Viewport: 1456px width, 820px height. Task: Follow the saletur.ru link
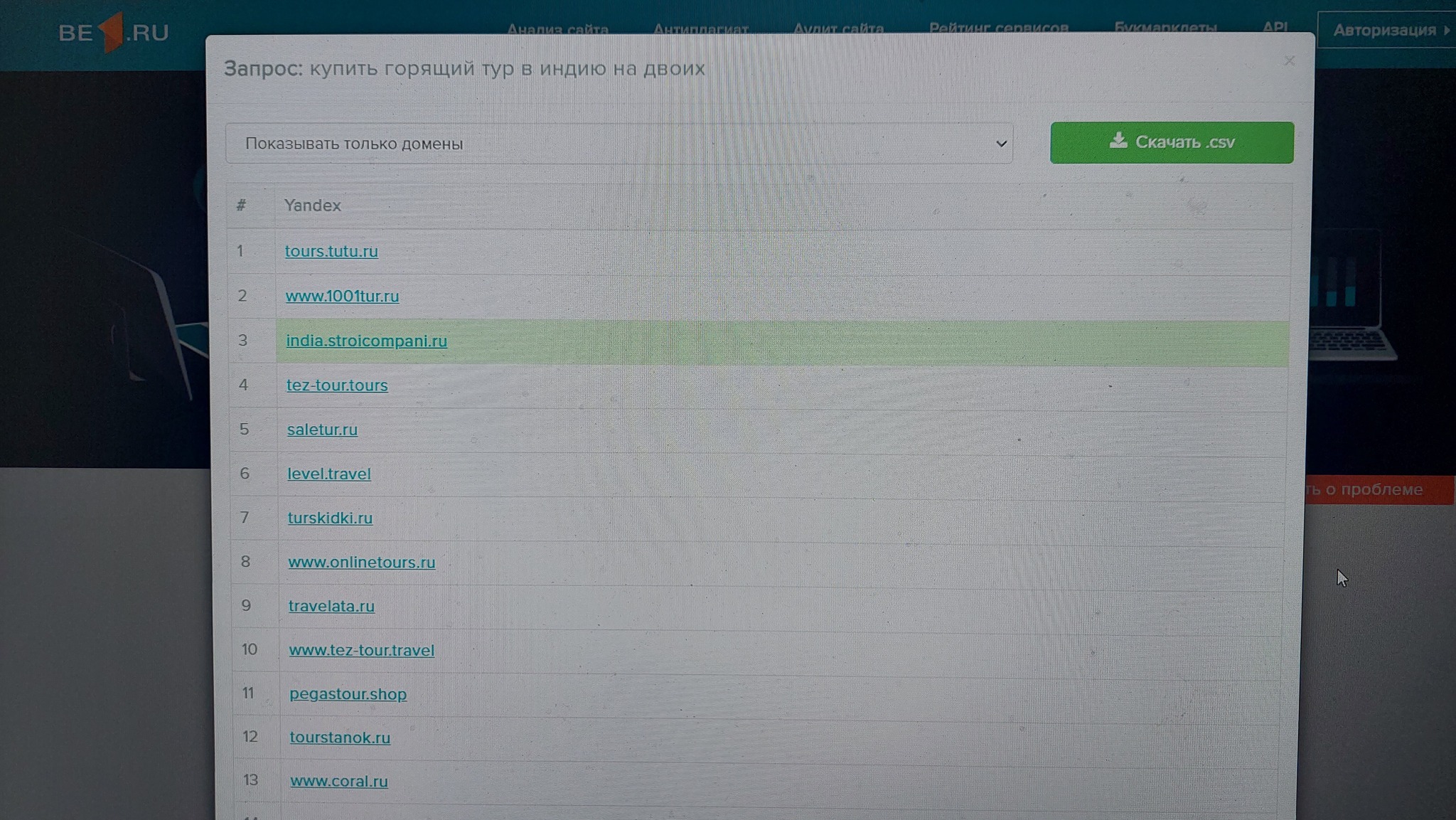(322, 430)
